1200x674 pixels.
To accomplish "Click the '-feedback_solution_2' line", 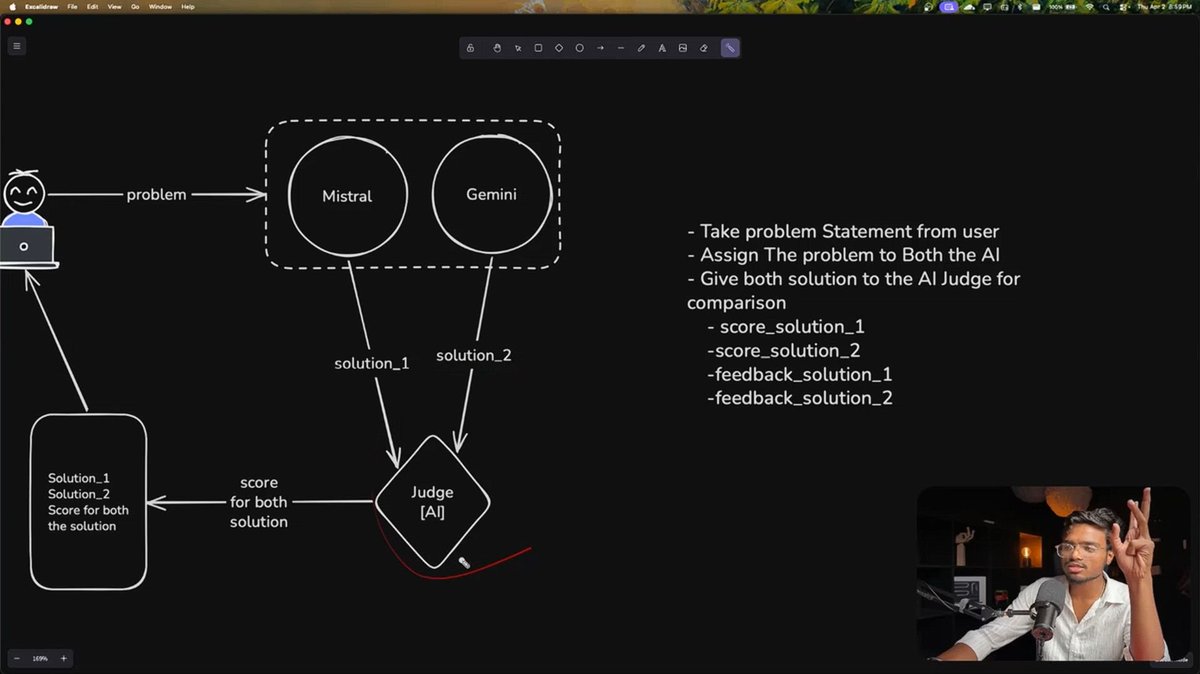I will pyautogui.click(x=799, y=398).
